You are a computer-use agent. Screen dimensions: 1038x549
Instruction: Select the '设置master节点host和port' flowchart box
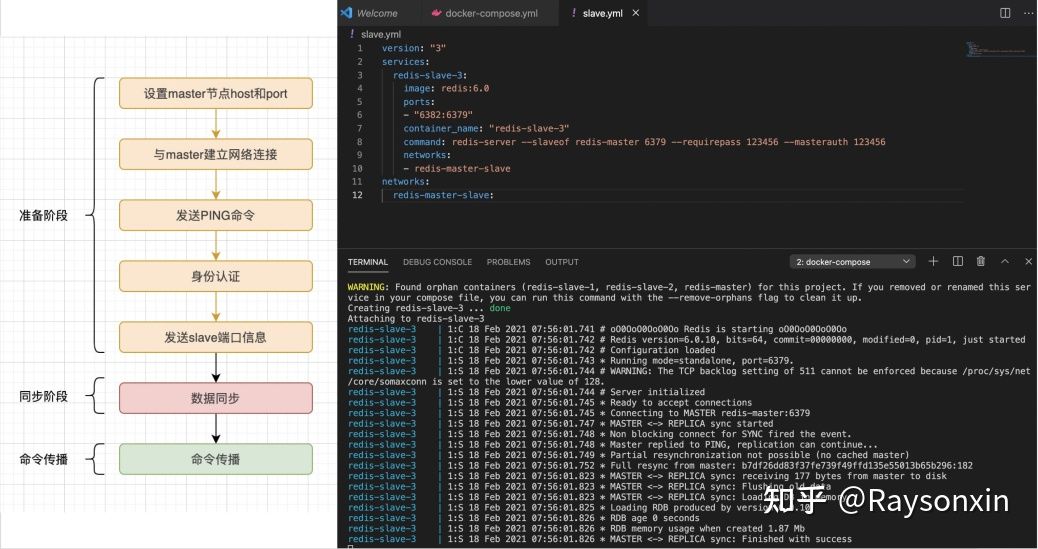216,93
